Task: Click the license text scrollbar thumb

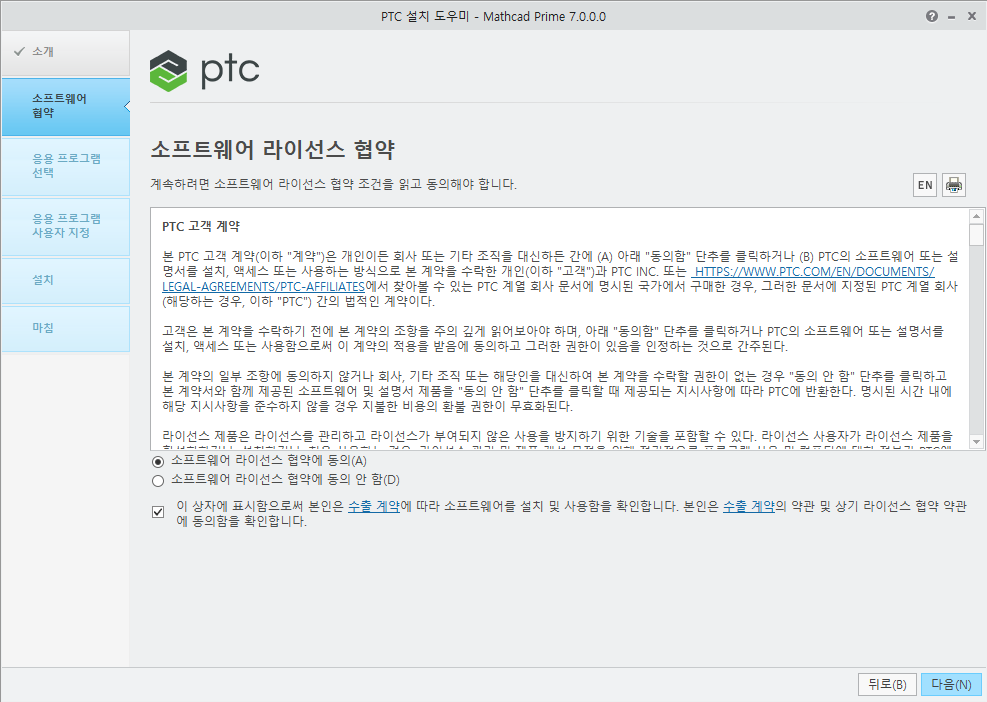Action: (976, 235)
